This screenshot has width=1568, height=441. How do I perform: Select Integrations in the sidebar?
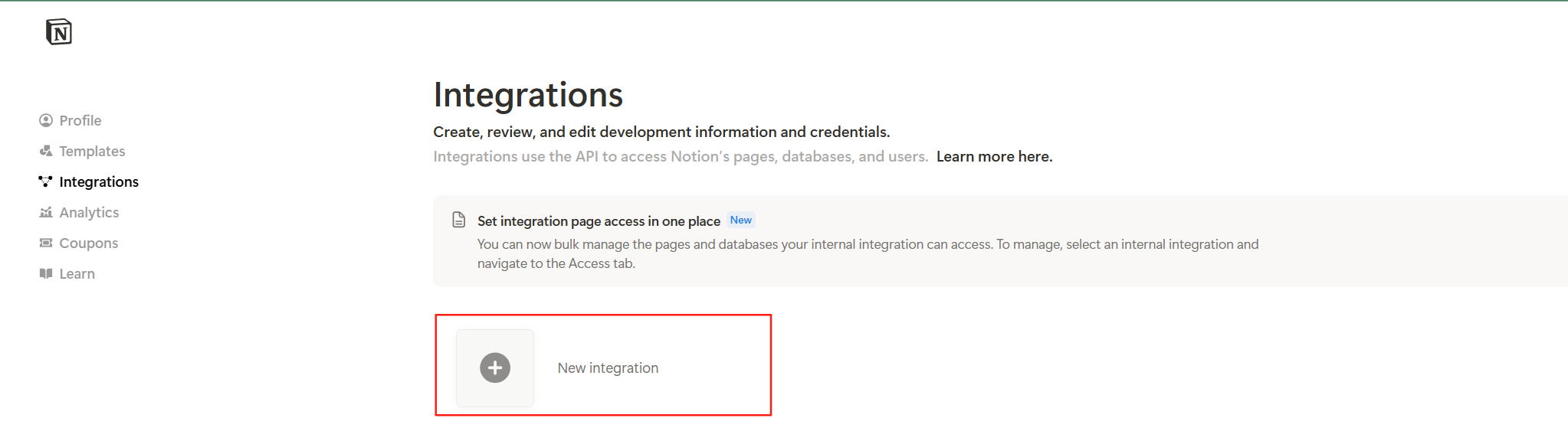[99, 181]
